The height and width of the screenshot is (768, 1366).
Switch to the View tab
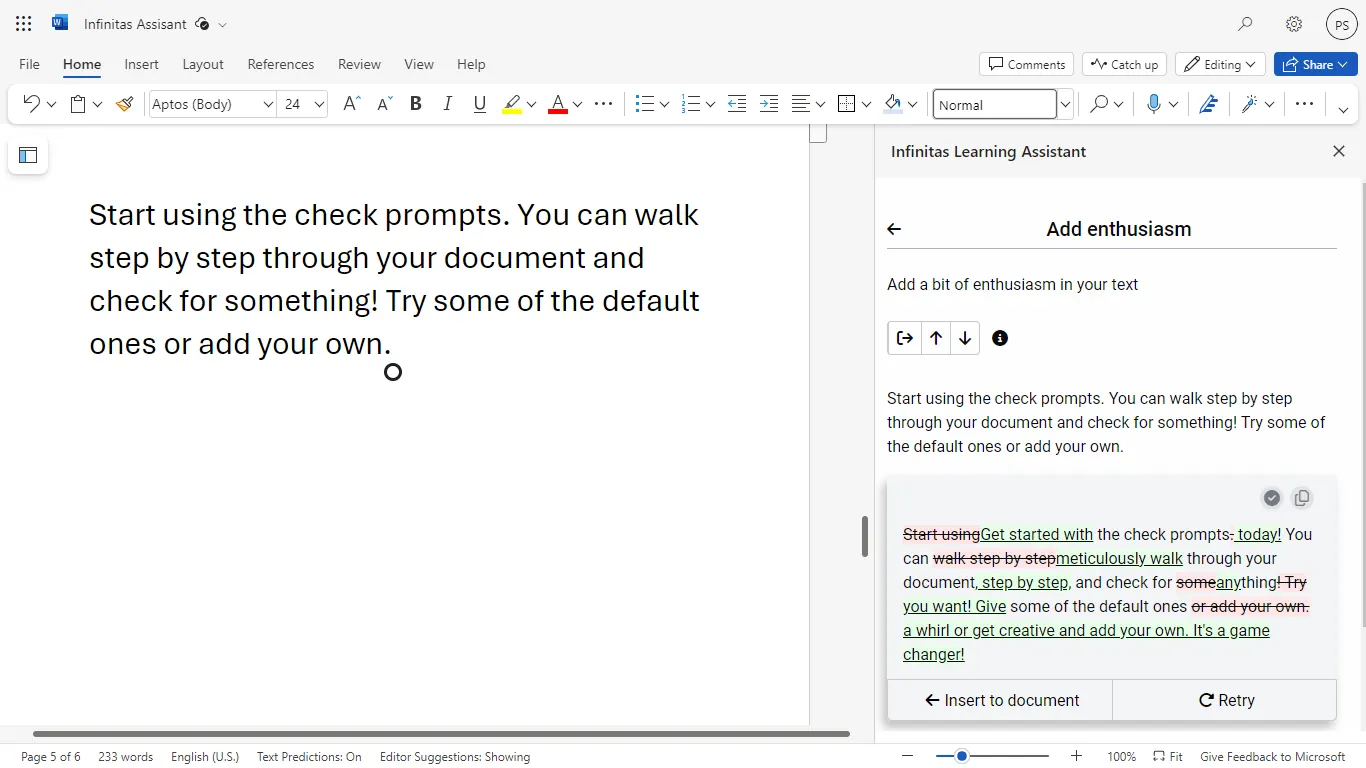click(419, 64)
